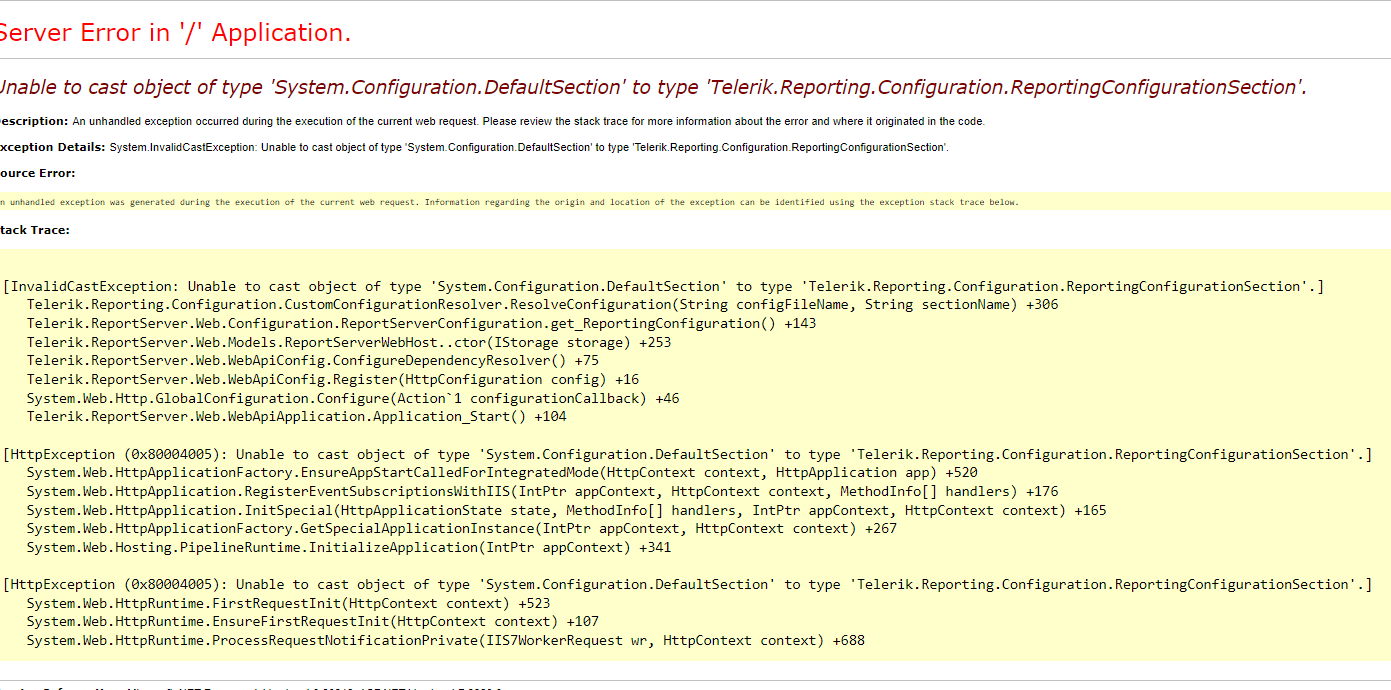Viewport: 1391px width, 690px height.
Task: Click the EnsureAppStartCalledForIntegratedMode stack line
Action: tap(502, 473)
